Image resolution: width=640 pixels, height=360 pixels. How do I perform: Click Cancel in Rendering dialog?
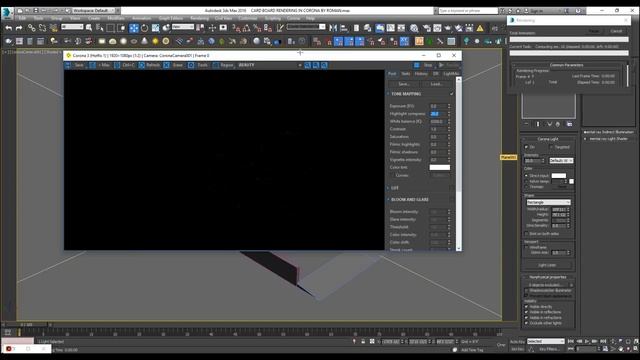click(616, 31)
